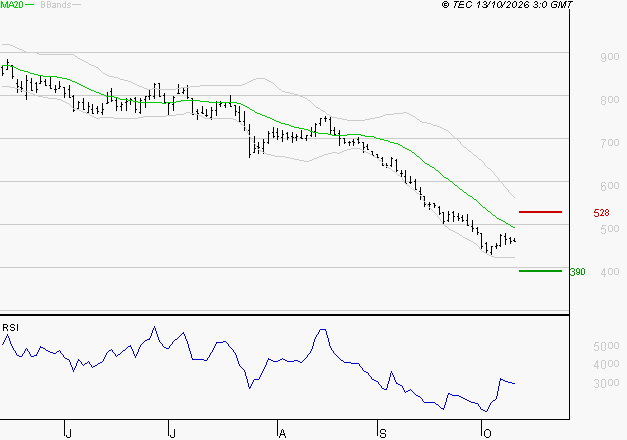
Task: Click the second J month label
Action: (x=172, y=434)
